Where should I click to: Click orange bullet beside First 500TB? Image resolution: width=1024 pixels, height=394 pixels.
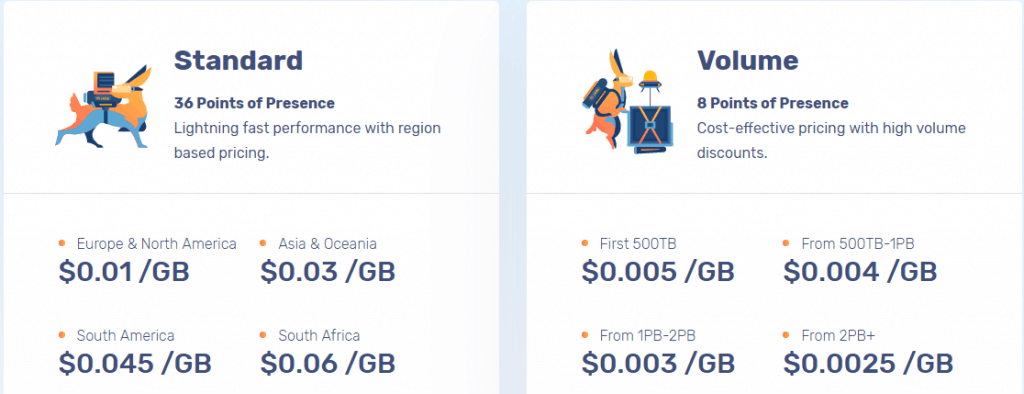585,243
